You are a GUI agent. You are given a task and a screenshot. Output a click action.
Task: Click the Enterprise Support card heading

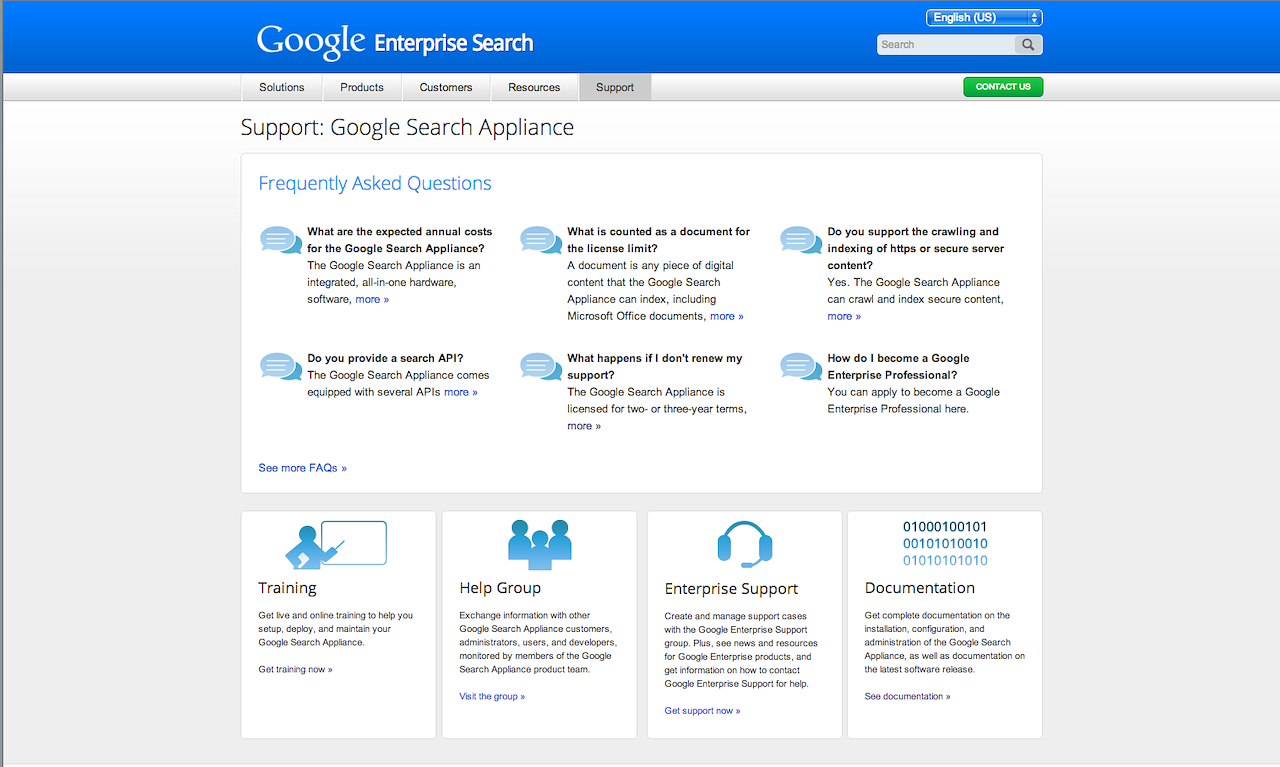tap(731, 589)
